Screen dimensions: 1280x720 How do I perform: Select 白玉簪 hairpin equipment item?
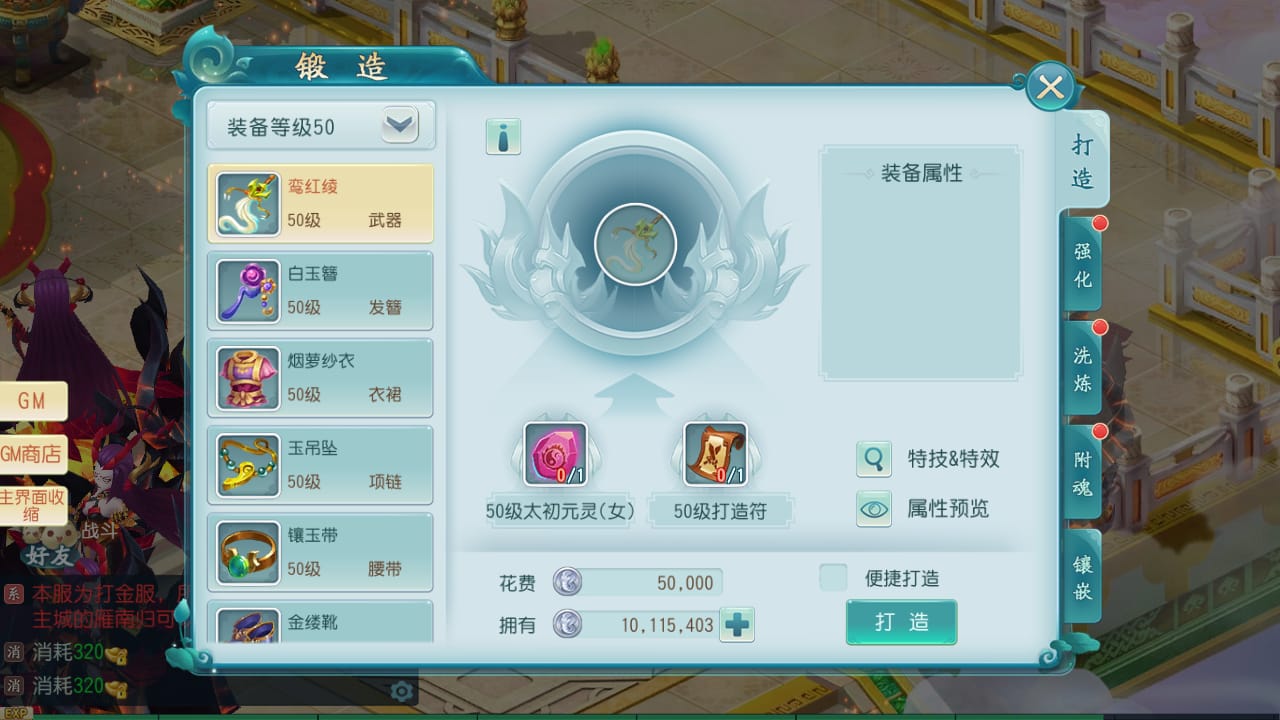(320, 290)
